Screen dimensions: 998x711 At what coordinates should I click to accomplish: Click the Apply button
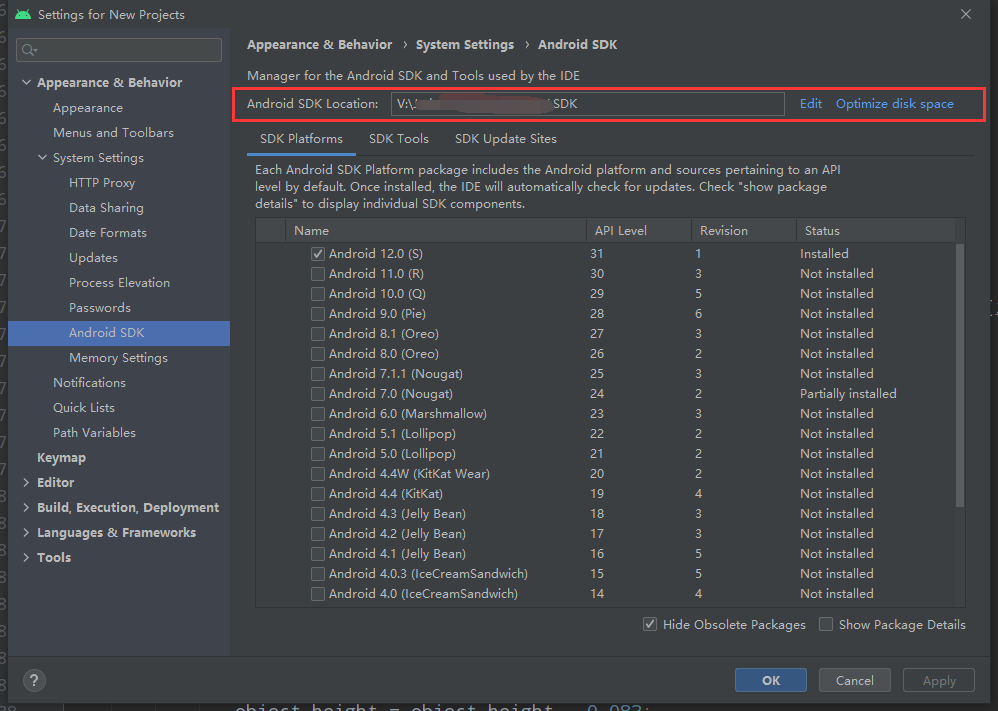click(939, 680)
